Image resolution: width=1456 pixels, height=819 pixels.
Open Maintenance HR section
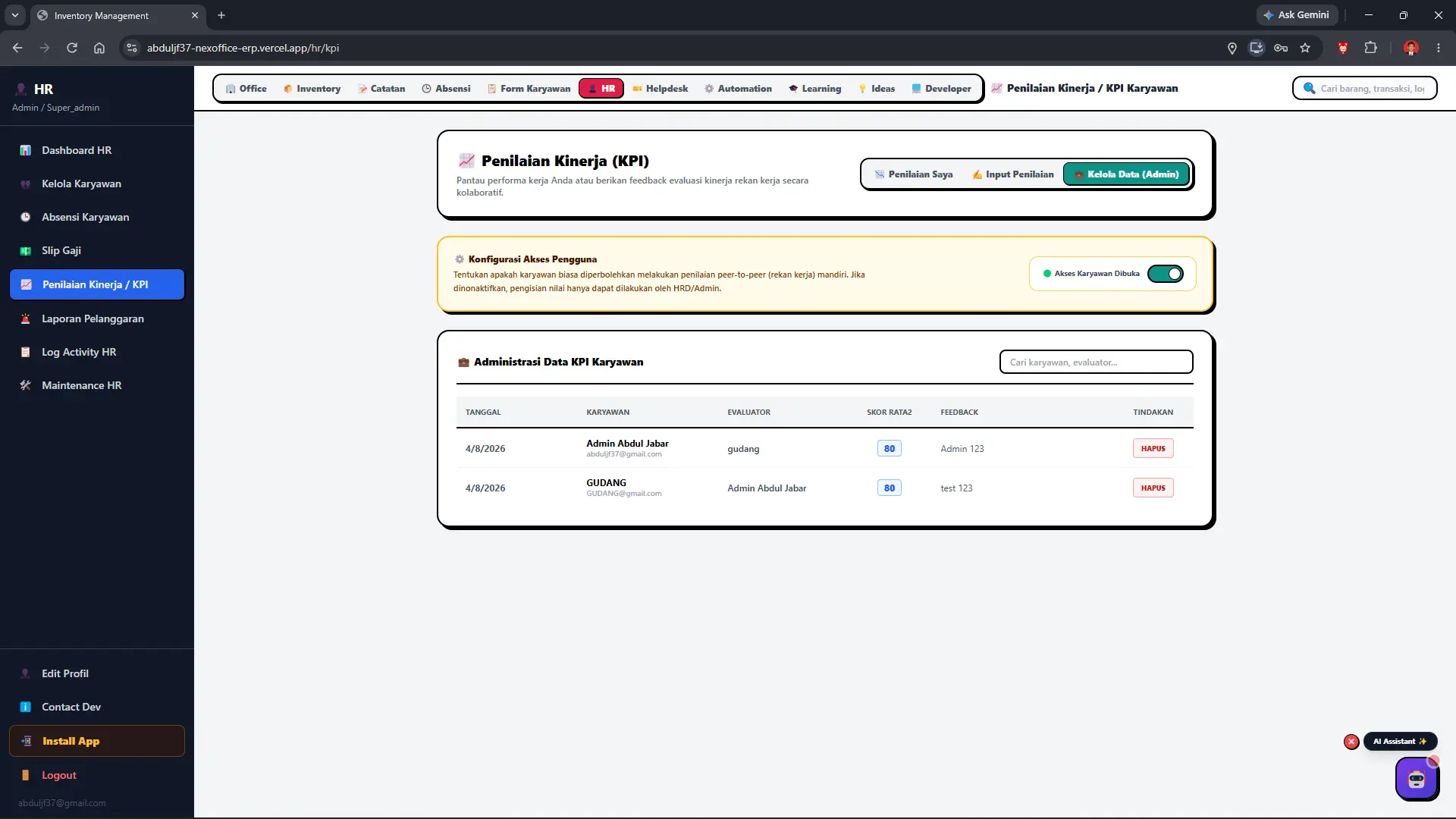click(x=97, y=385)
